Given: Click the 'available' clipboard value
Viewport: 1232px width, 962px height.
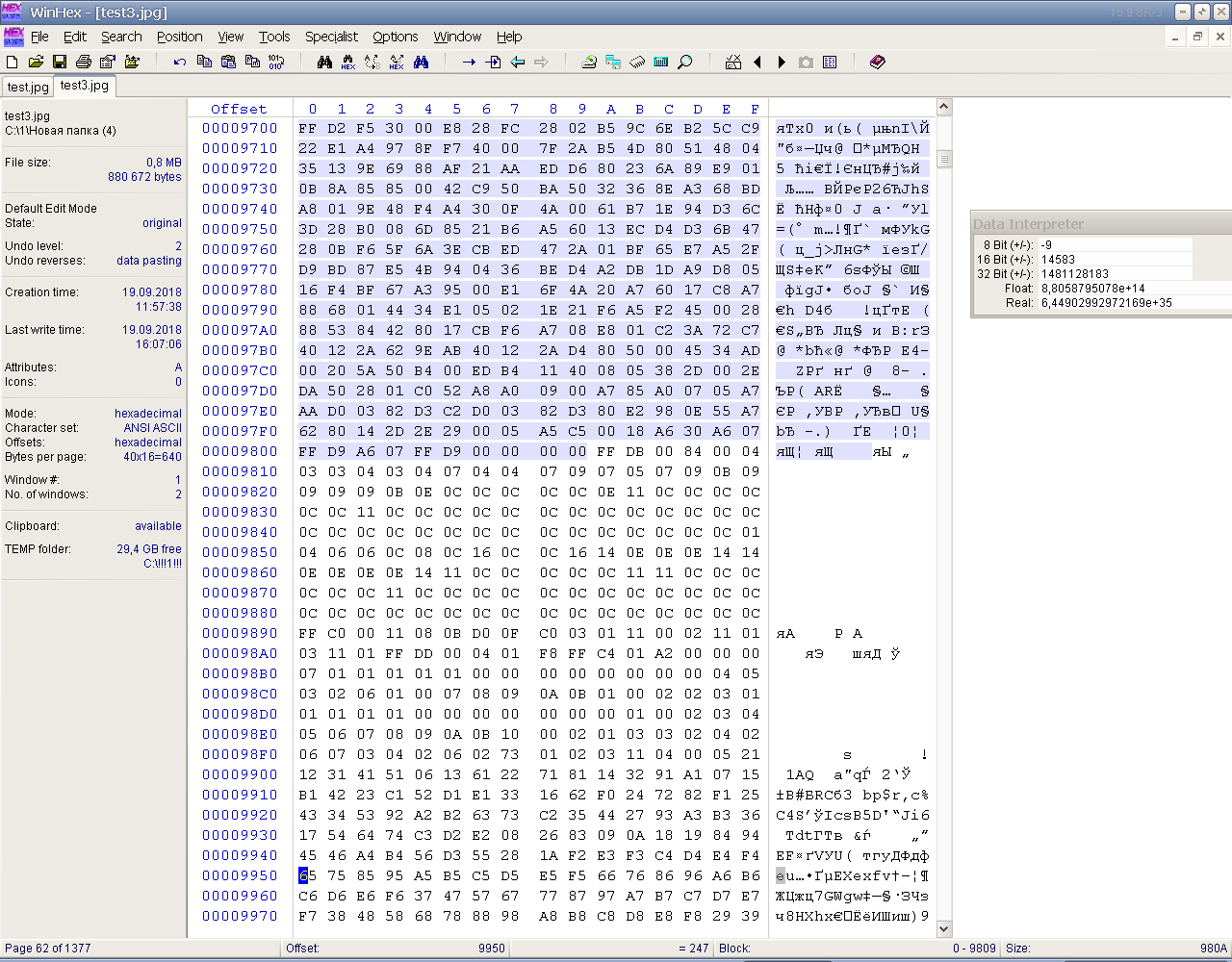Looking at the screenshot, I should coord(158,526).
